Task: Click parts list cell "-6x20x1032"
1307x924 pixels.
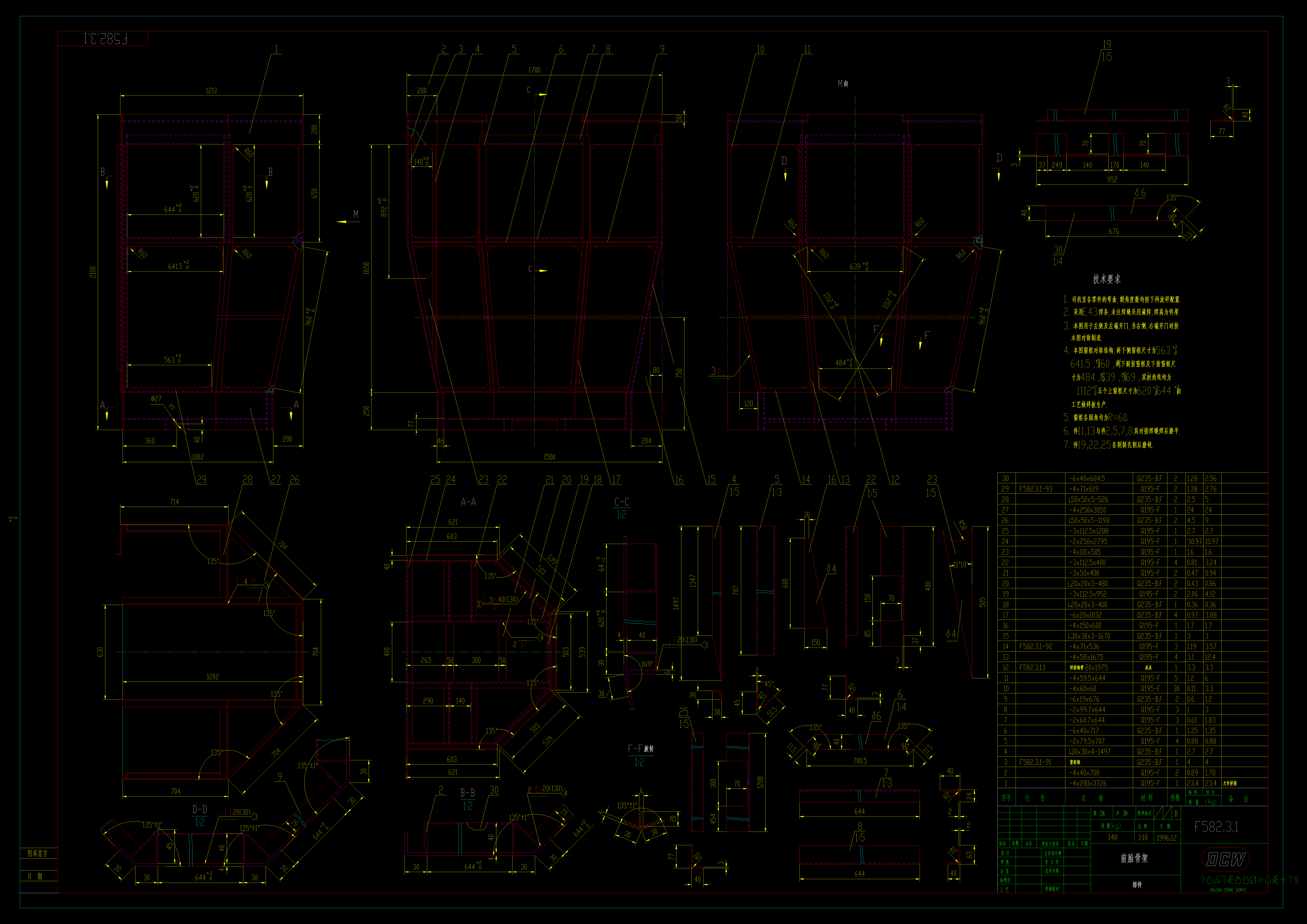Action: click(1085, 615)
